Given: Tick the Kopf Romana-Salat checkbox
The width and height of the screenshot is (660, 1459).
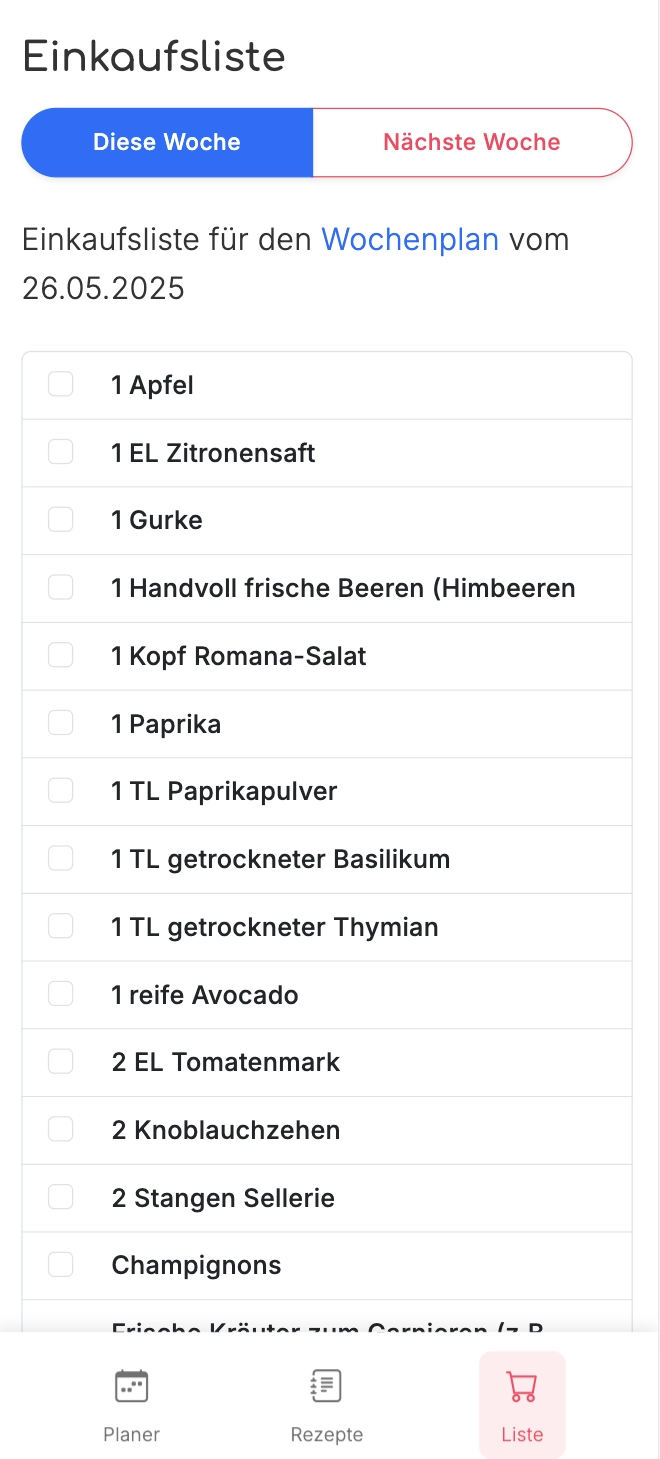Looking at the screenshot, I should coord(61,655).
